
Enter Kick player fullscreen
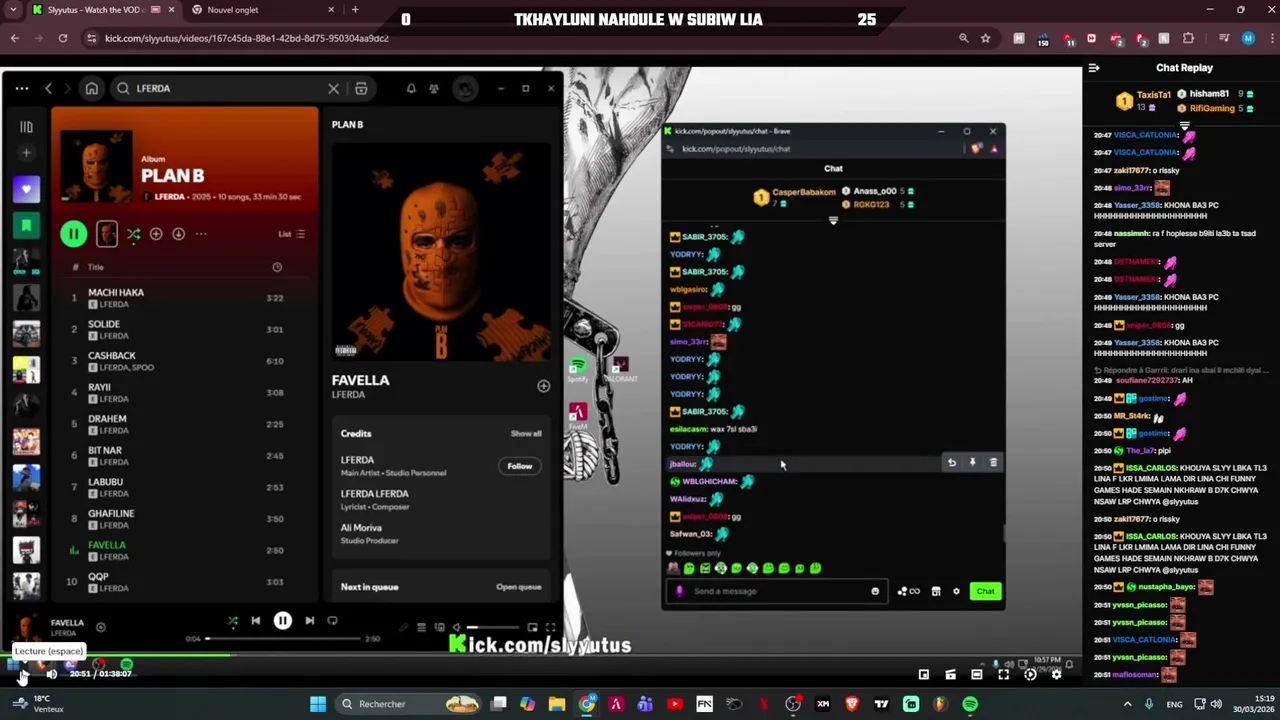coord(1003,674)
